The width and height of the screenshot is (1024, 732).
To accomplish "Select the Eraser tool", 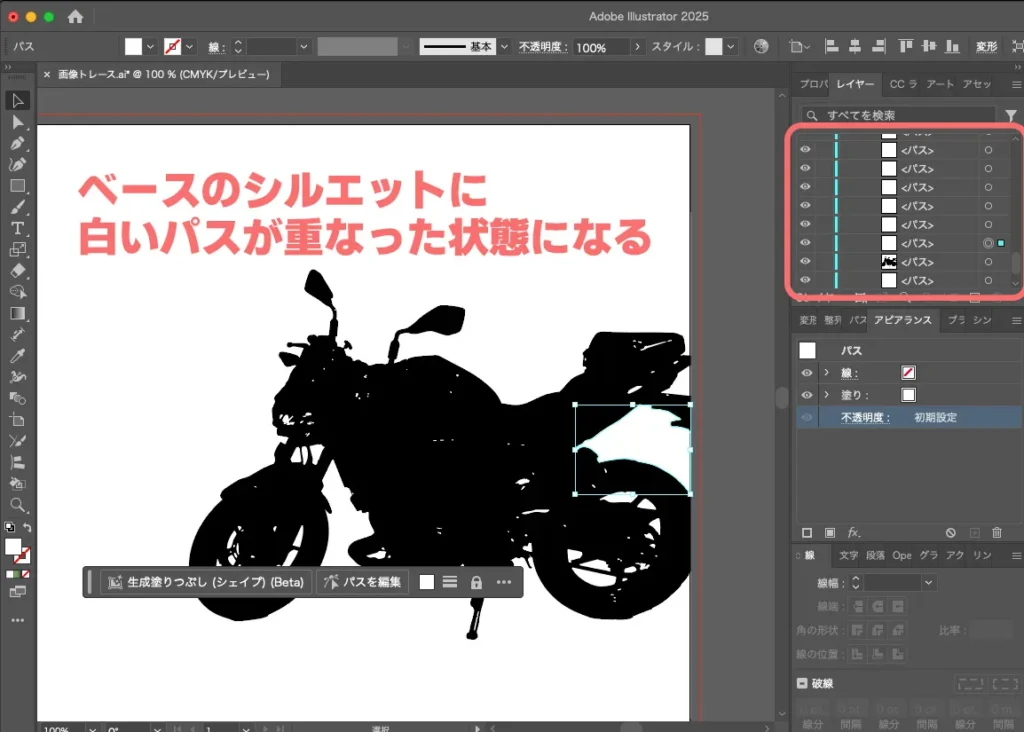I will coord(18,270).
